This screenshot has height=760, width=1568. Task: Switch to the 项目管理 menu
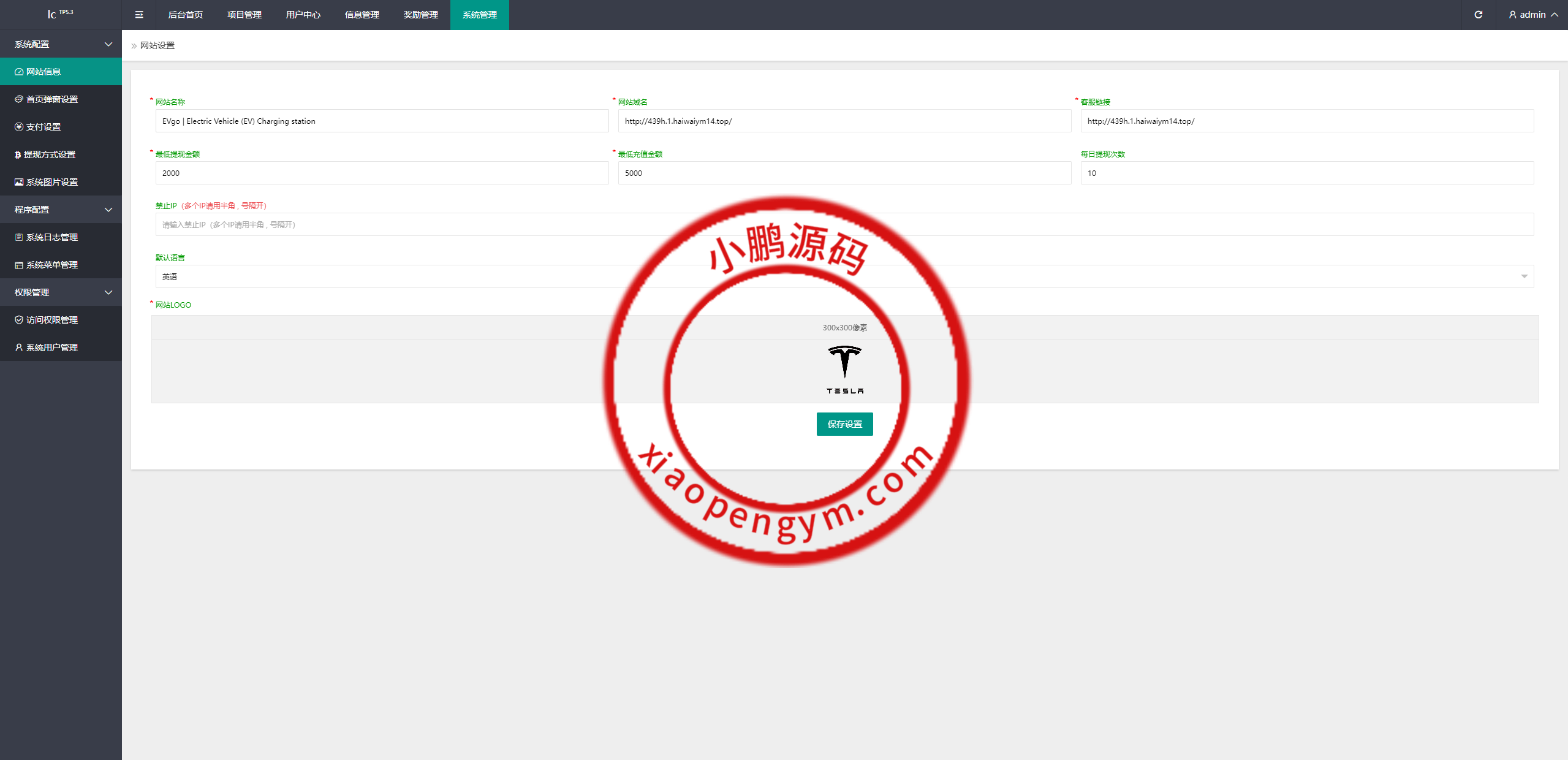point(244,15)
